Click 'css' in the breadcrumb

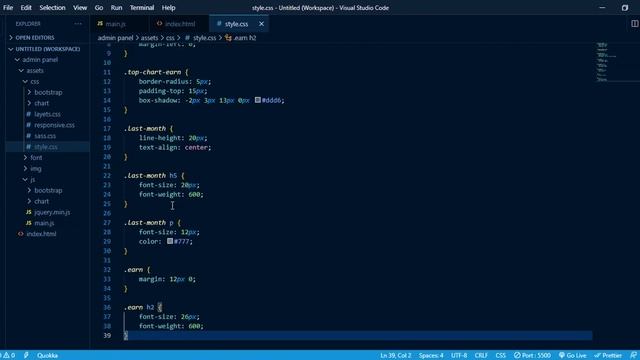[170, 38]
